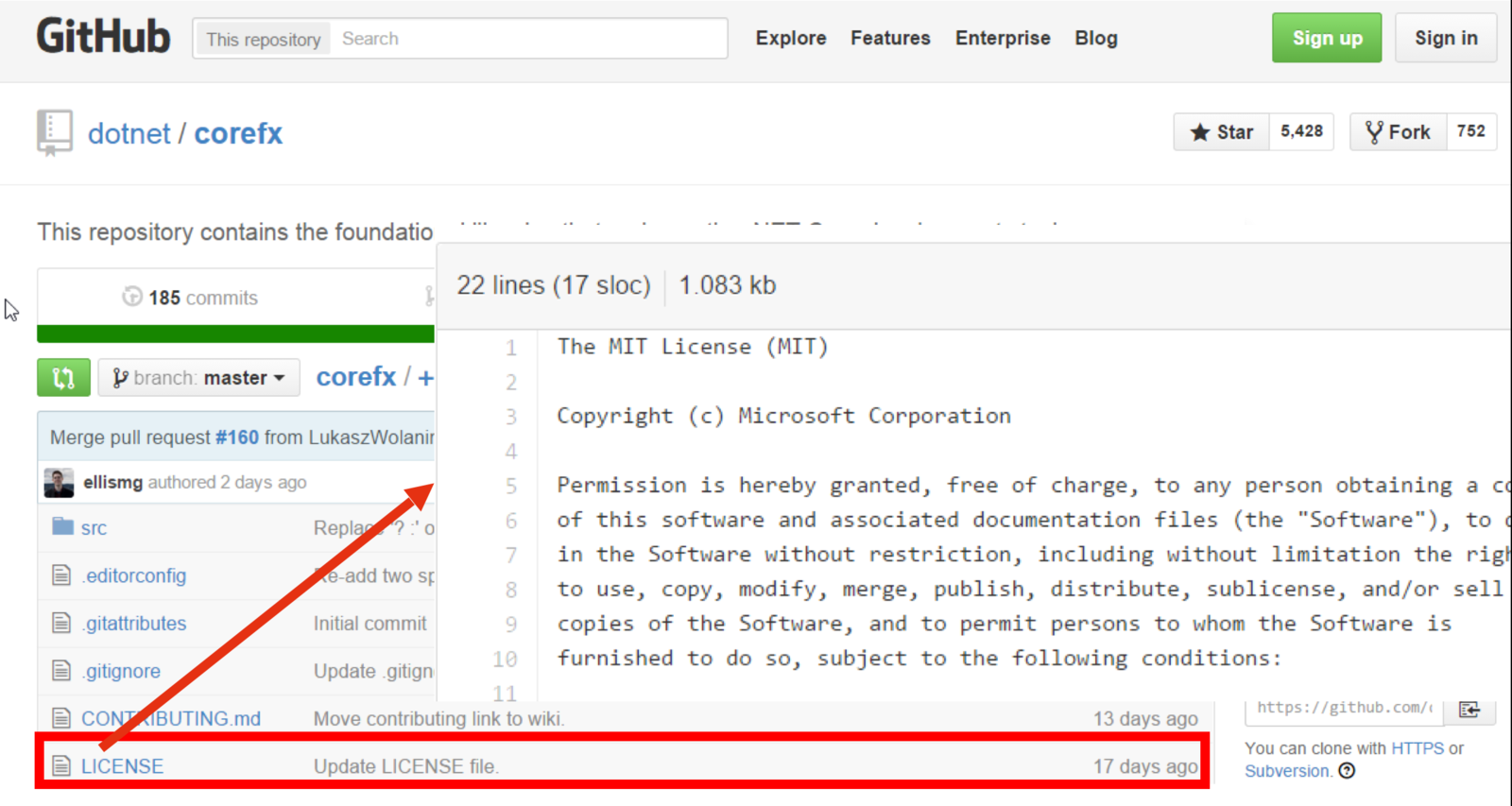Open the .editorconfig file
This screenshot has width=1512, height=806.
point(134,575)
